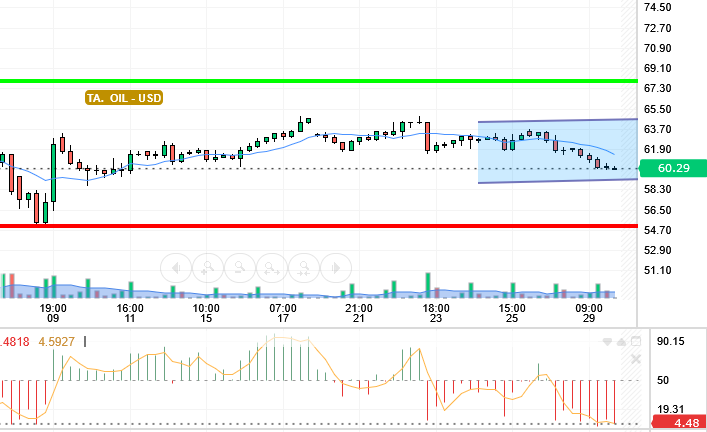Click the TA. OIL - USD label
Screen dimensions: 707x432
tap(124, 98)
